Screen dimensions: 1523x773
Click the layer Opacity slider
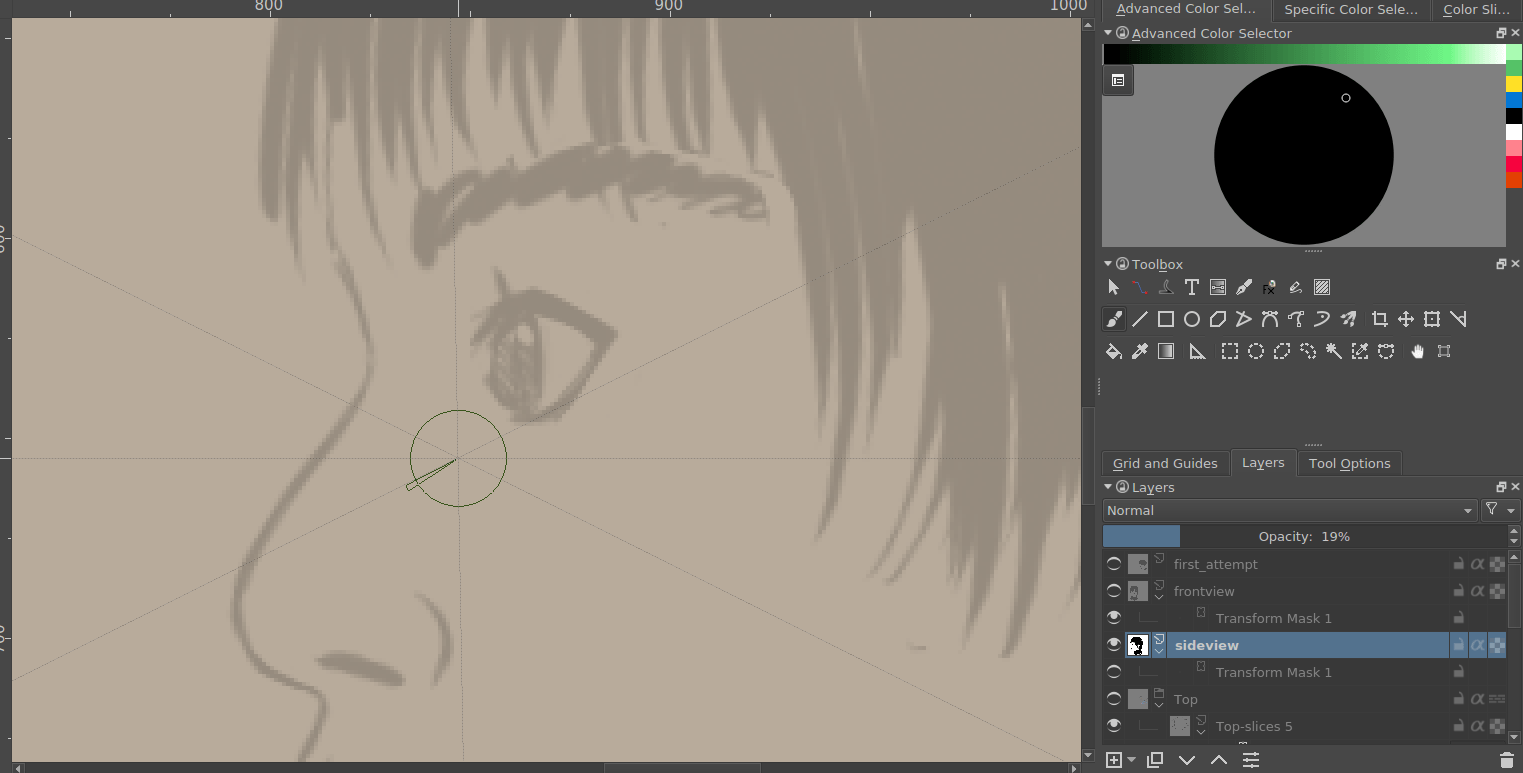tap(1304, 536)
